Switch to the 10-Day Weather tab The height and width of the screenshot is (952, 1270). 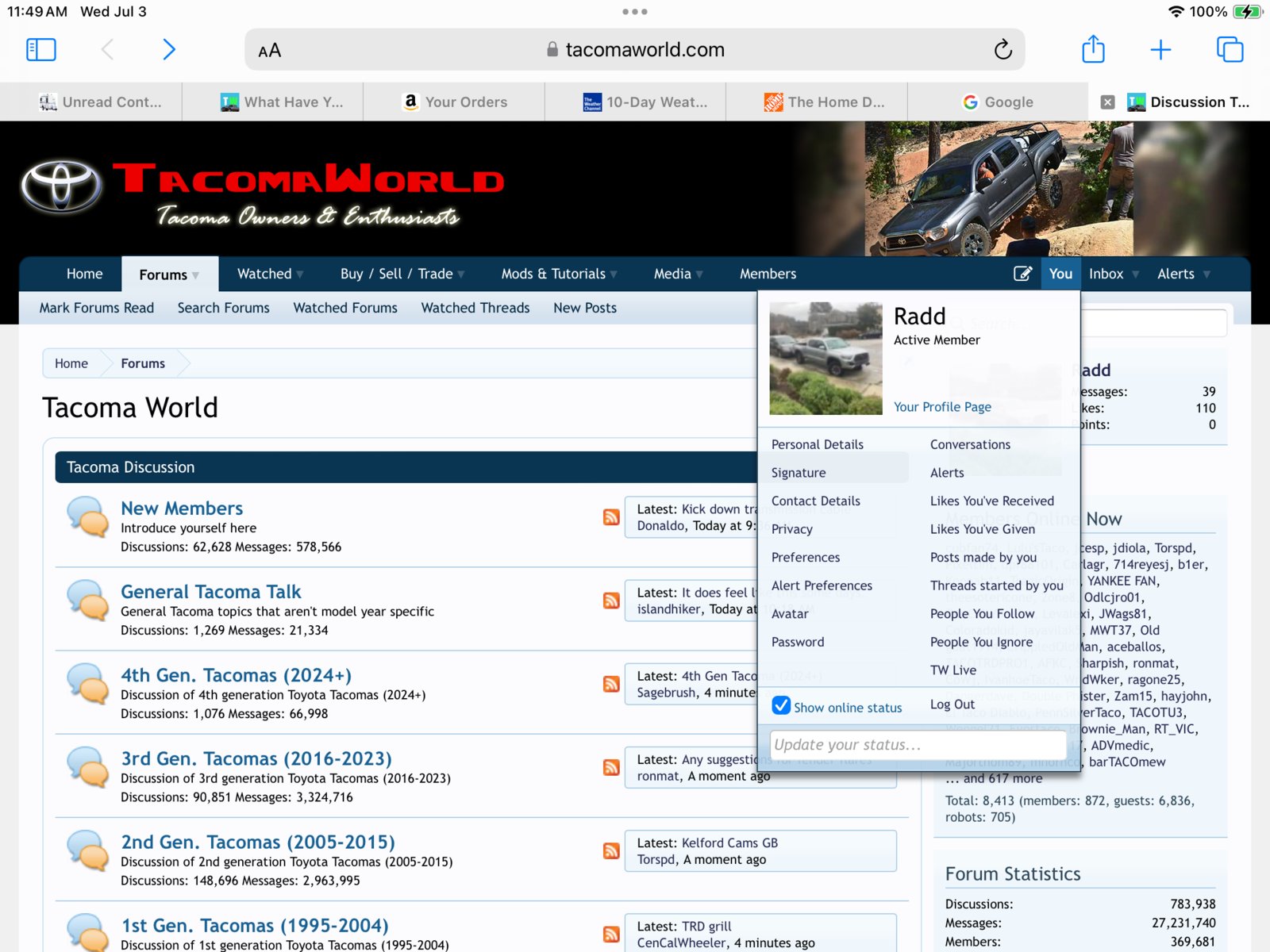635,102
